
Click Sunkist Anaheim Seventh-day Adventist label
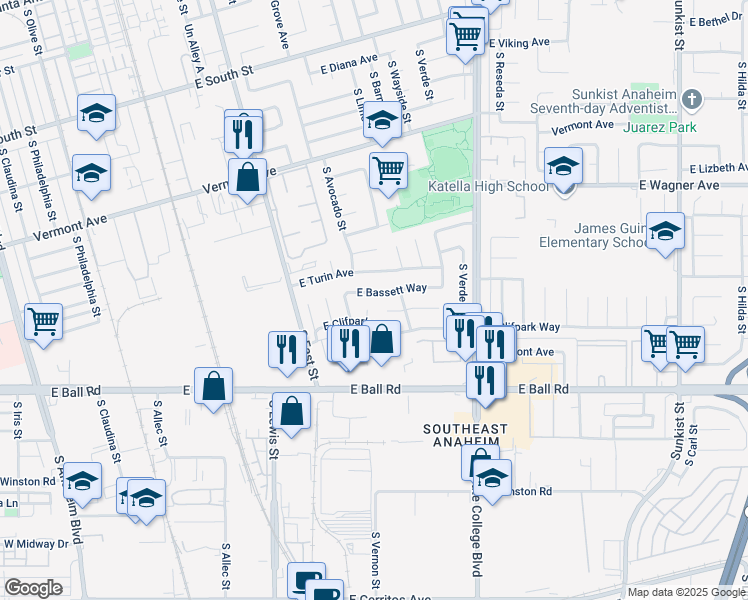coord(603,101)
